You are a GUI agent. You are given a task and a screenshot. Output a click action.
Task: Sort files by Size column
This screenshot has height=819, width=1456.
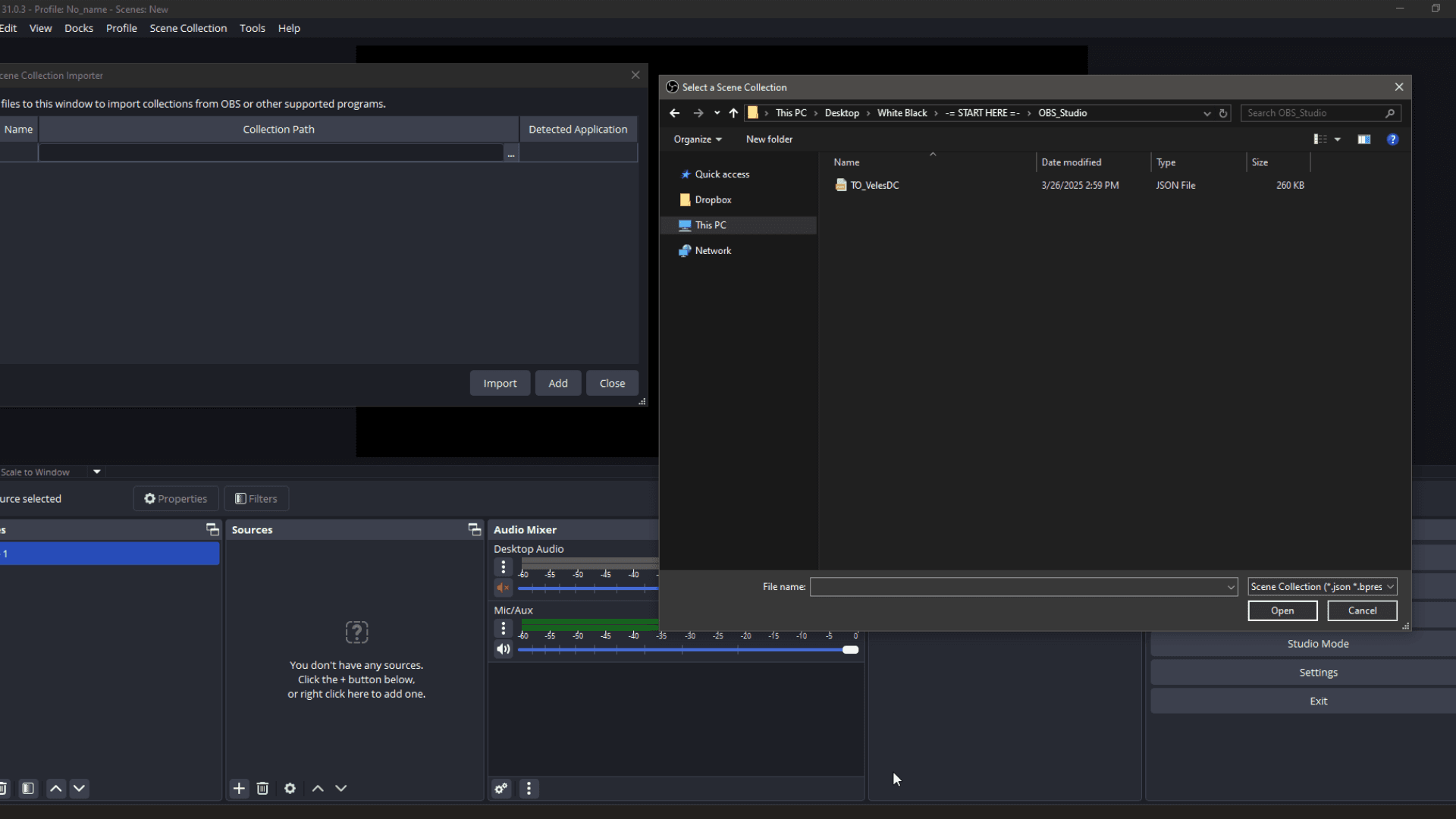(x=1279, y=162)
